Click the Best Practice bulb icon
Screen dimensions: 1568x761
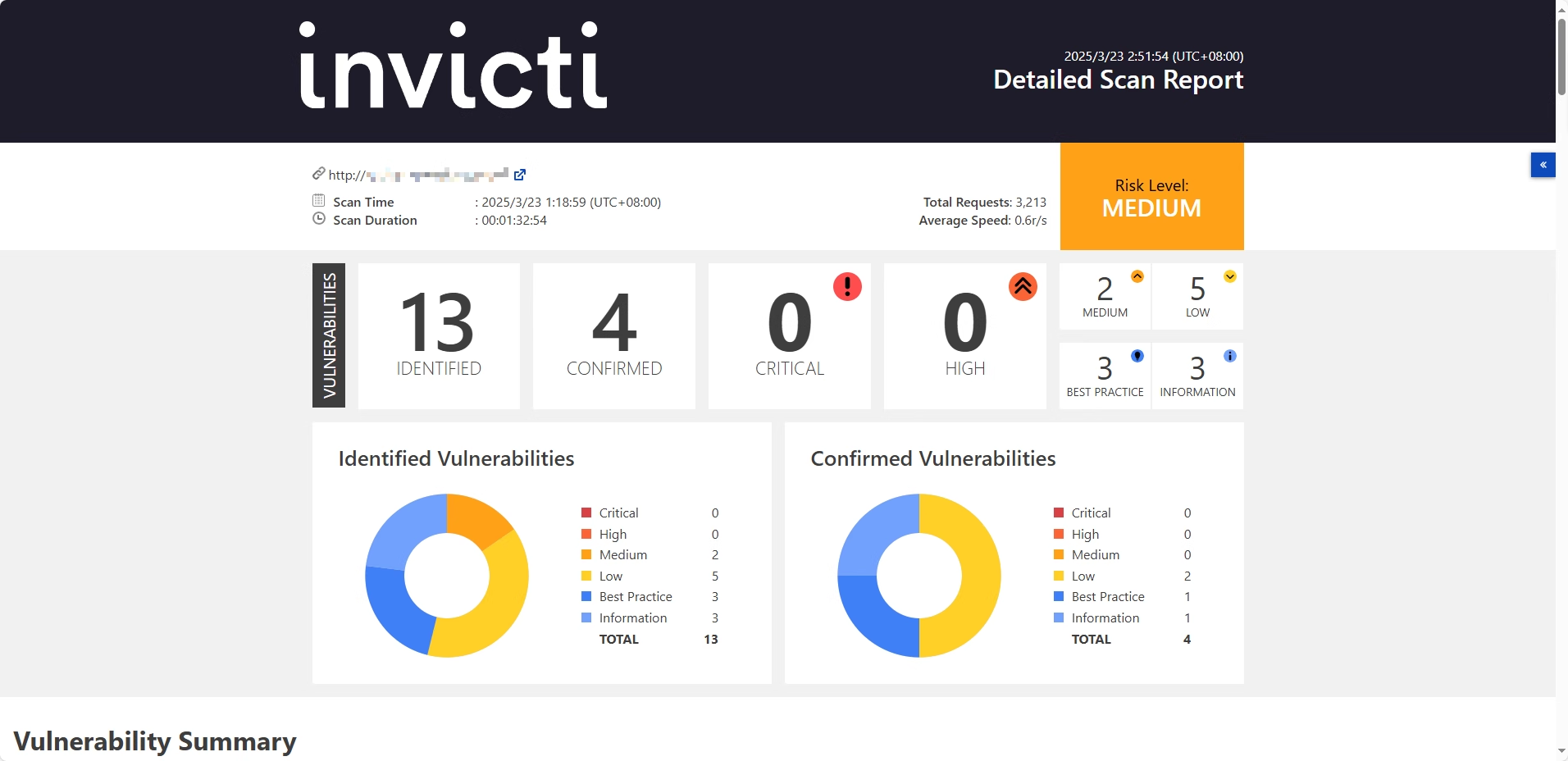pyautogui.click(x=1137, y=356)
